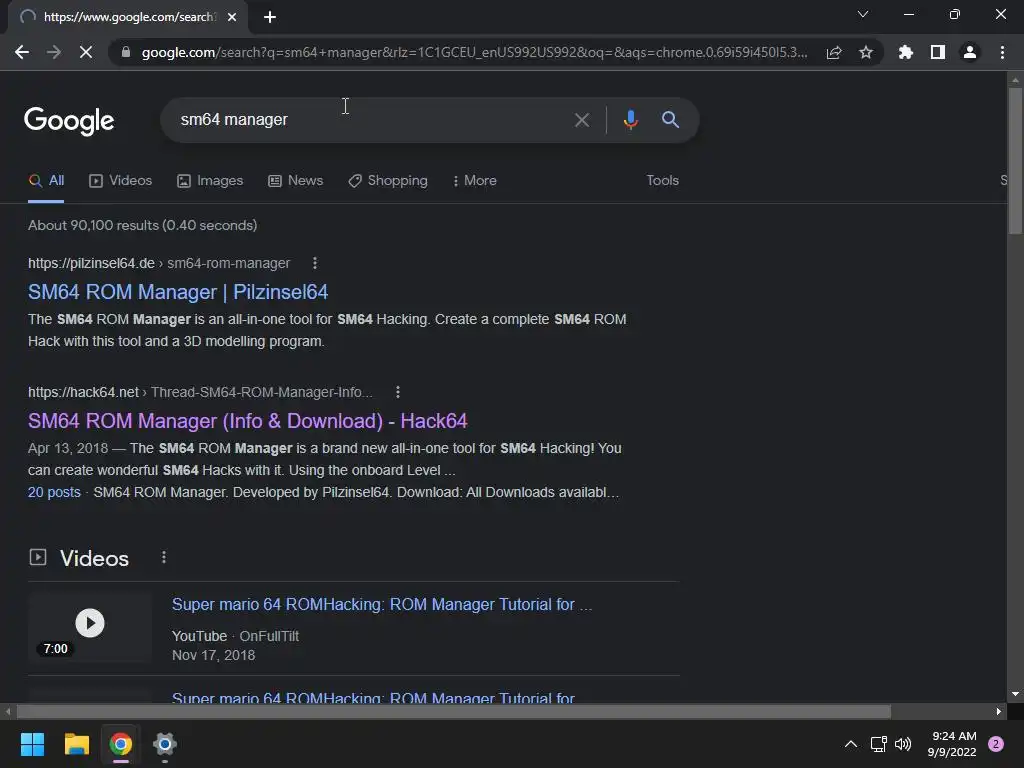The image size is (1024, 768).
Task: Open the Windows Start menu
Action: click(x=32, y=744)
